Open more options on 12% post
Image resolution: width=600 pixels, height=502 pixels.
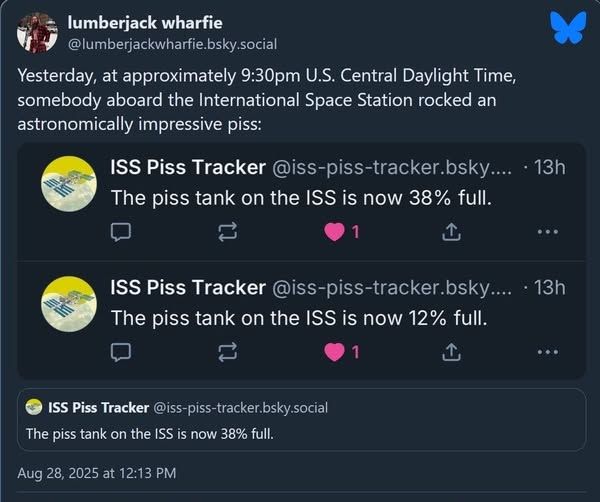pos(547,351)
